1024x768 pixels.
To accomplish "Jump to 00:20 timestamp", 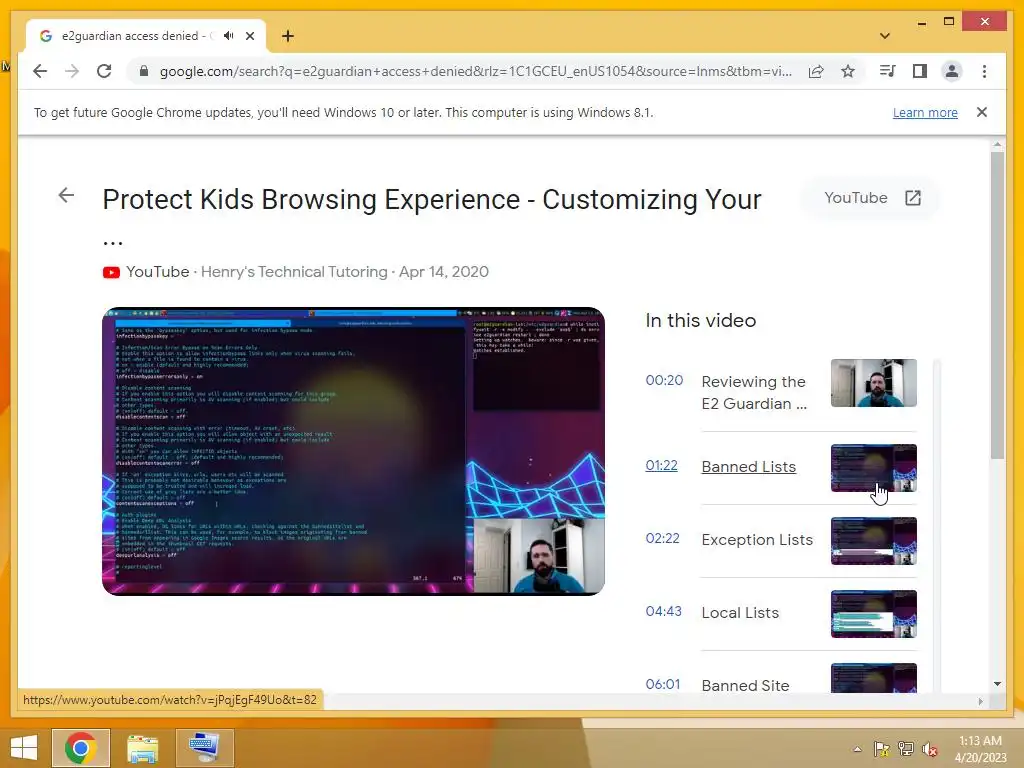I will coord(664,380).
